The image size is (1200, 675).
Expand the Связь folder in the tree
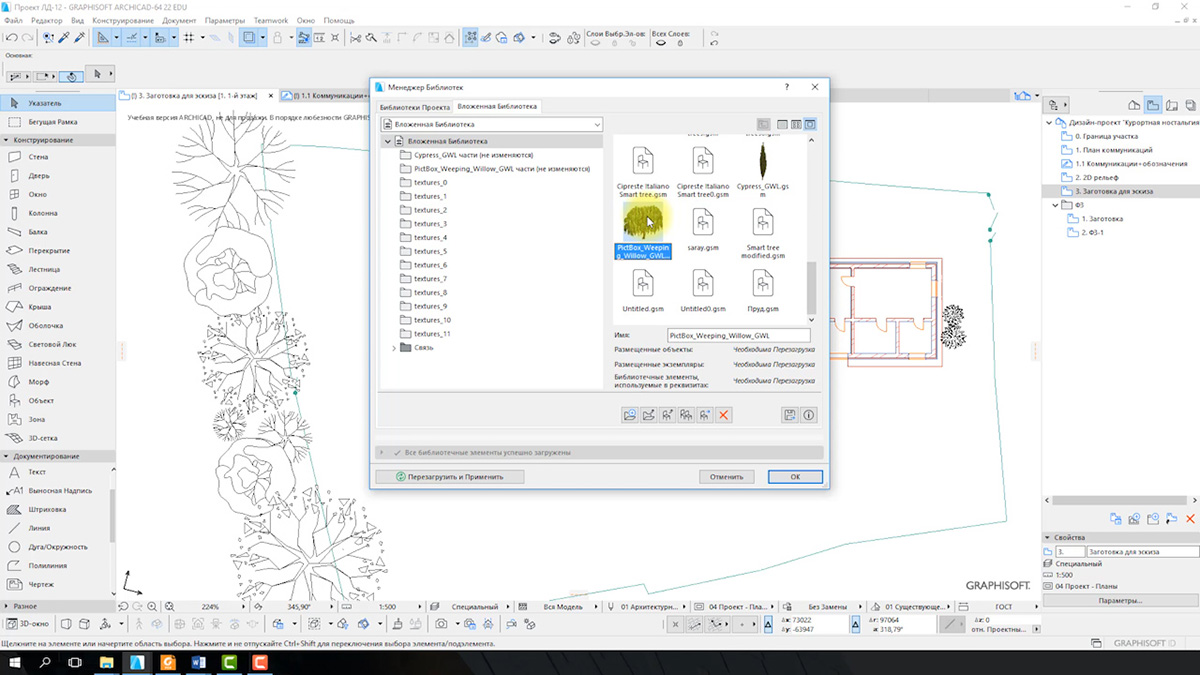click(393, 348)
